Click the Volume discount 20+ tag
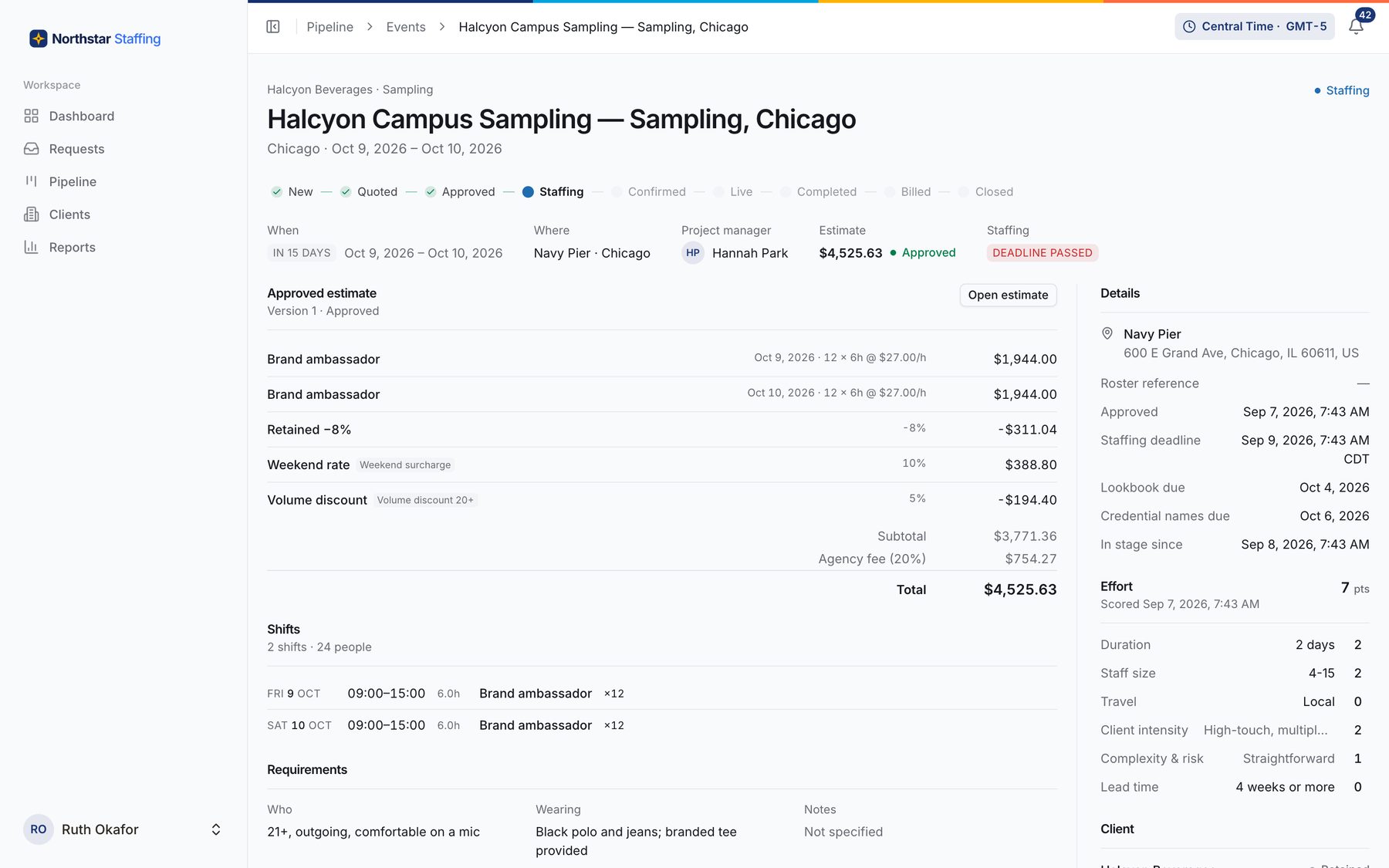 [425, 500]
